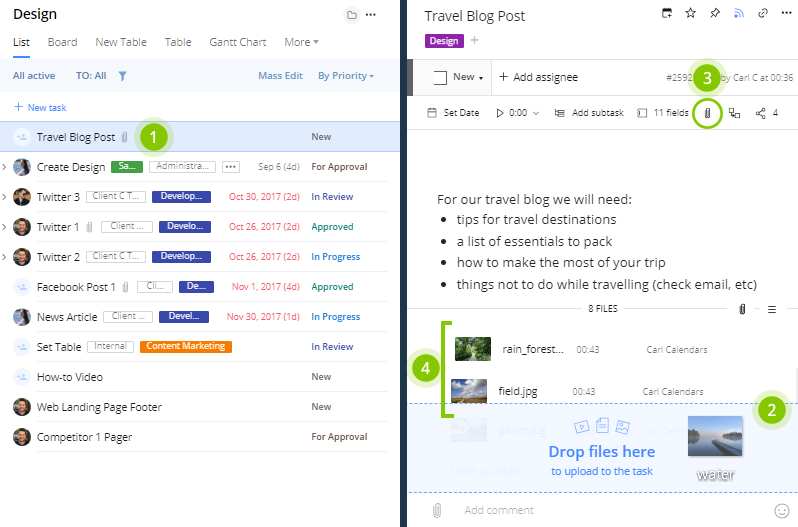Viewport: 798px width, 527px height.
Task: Click the share icon showing 4
Action: [760, 113]
